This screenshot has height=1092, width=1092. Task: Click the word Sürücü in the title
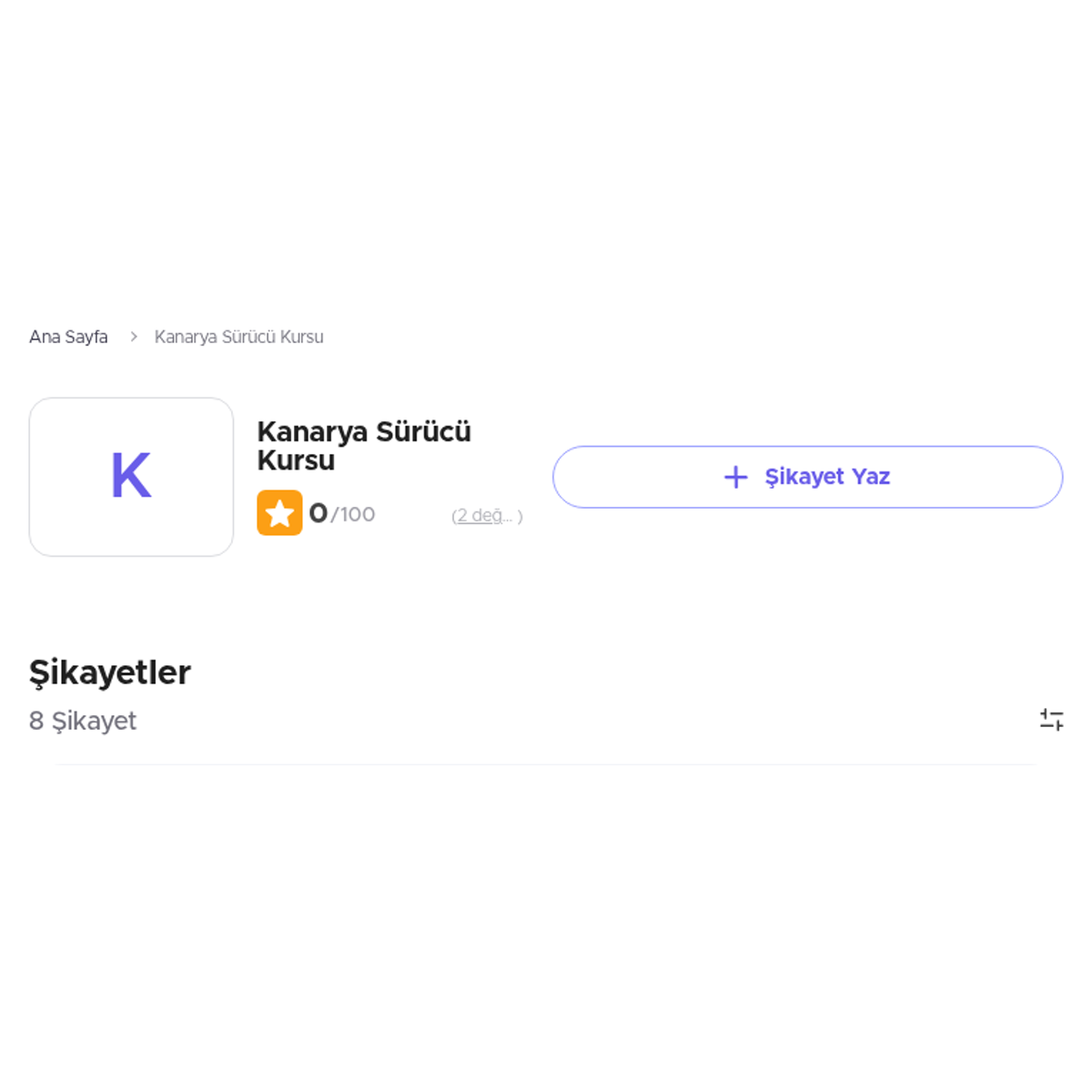(x=423, y=431)
